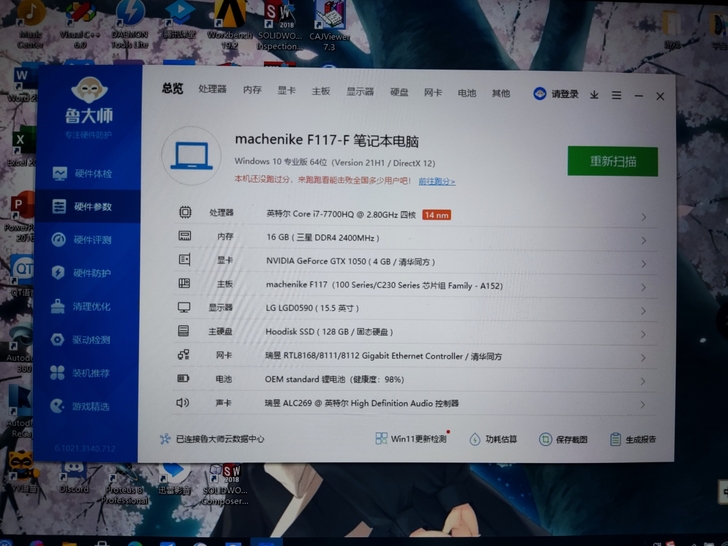Viewport: 728px width, 546px height.
Task: Click the 显卡 graphics card icon
Action: [x=185, y=259]
